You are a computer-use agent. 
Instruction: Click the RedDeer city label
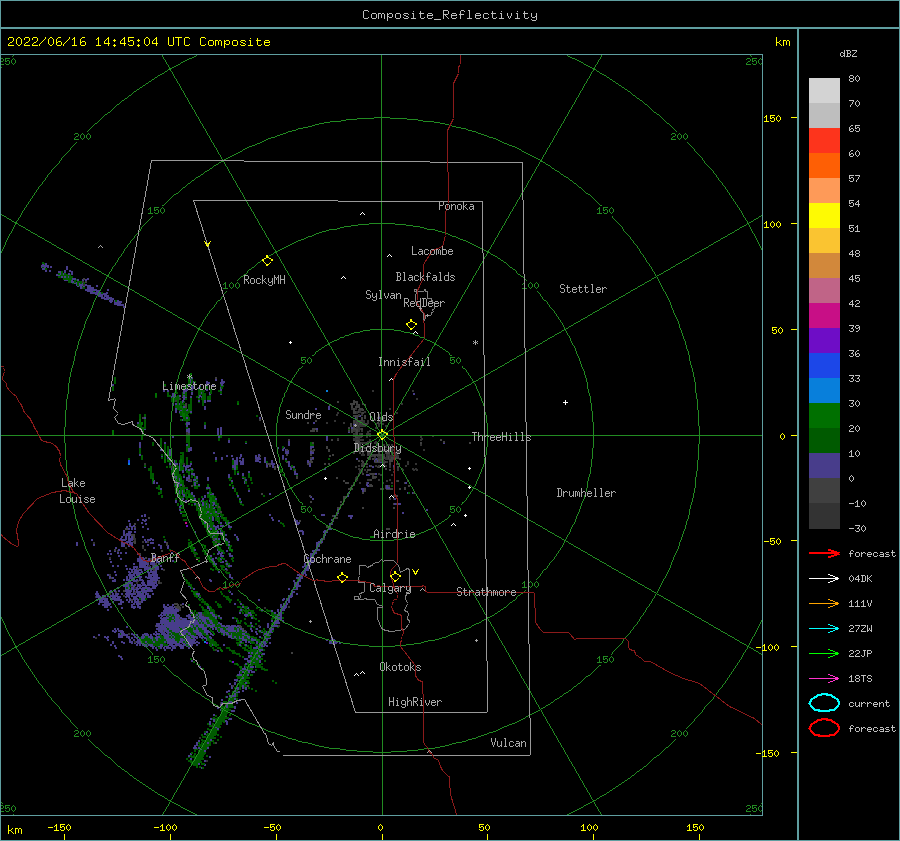tap(424, 303)
